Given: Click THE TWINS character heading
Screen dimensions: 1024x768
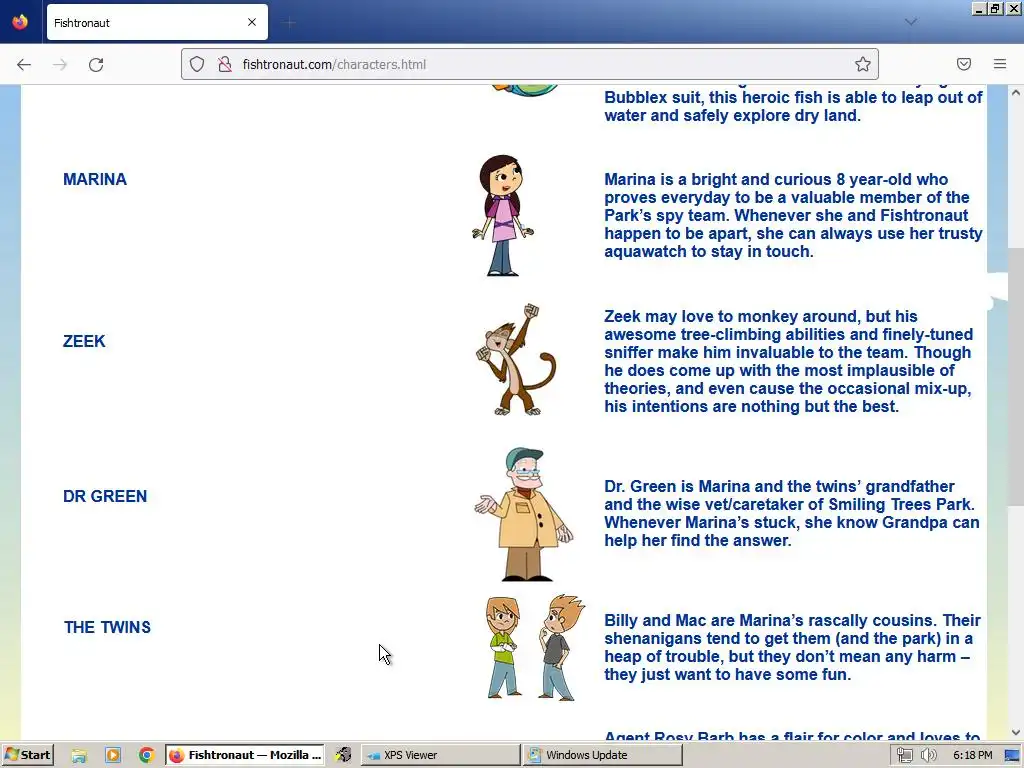Looking at the screenshot, I should (x=107, y=627).
